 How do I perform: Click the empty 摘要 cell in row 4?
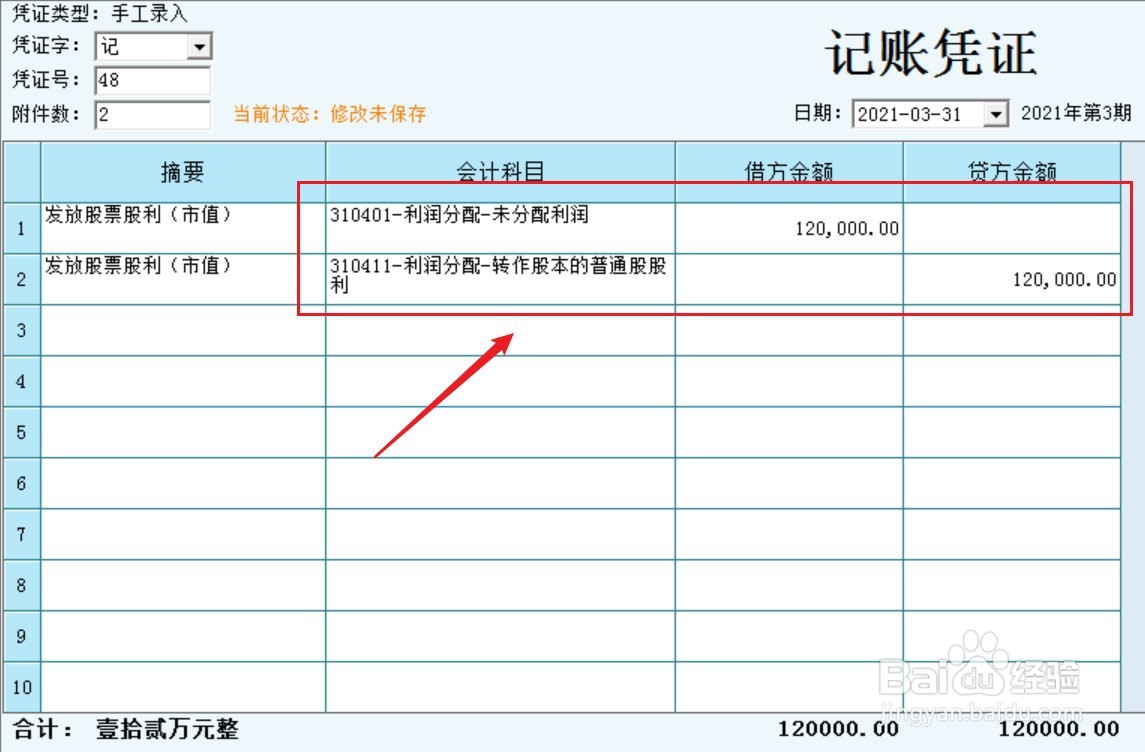(183, 382)
